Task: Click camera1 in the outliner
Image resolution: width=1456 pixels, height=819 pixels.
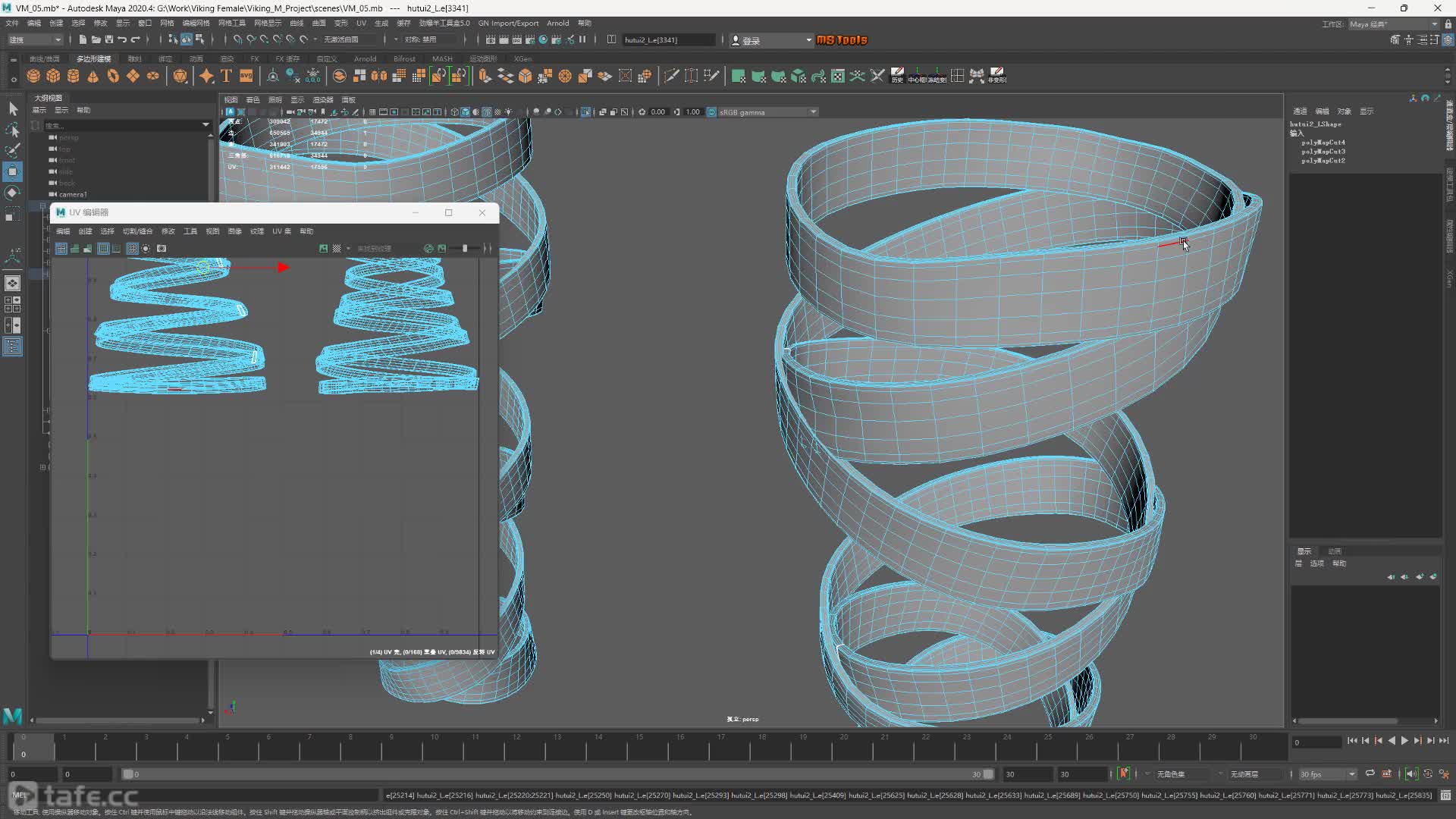Action: [73, 195]
